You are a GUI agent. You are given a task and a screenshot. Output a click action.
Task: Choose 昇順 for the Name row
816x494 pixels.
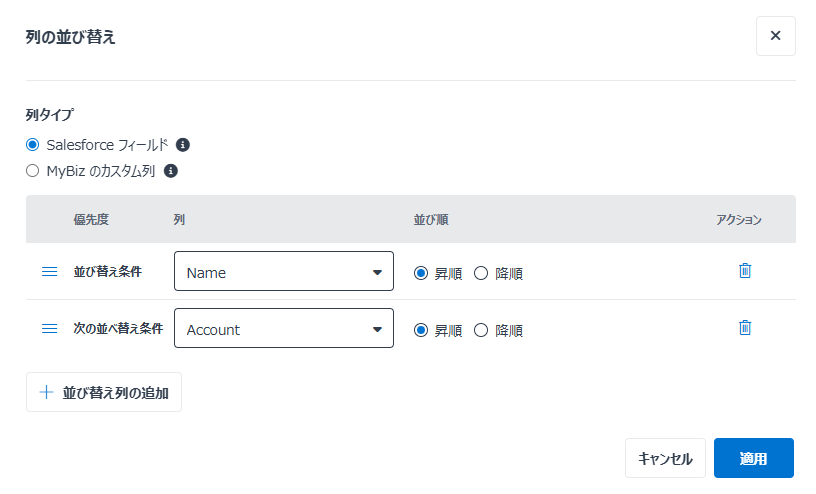[421, 273]
